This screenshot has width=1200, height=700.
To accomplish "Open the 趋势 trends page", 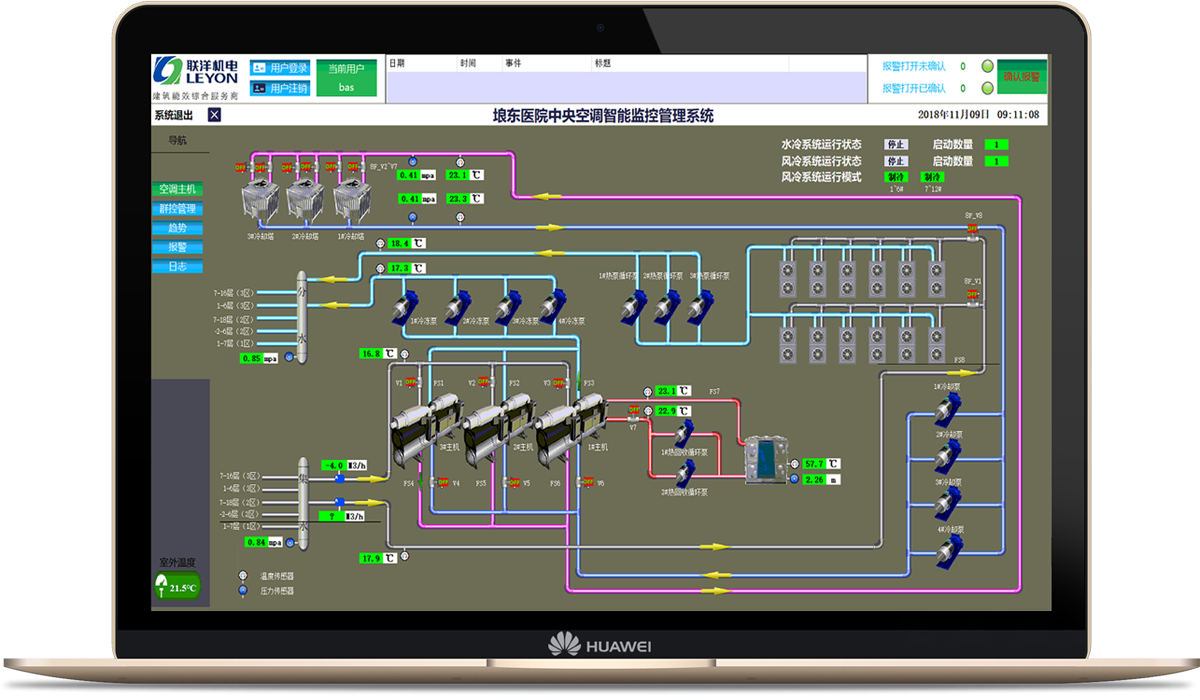I will tap(178, 228).
